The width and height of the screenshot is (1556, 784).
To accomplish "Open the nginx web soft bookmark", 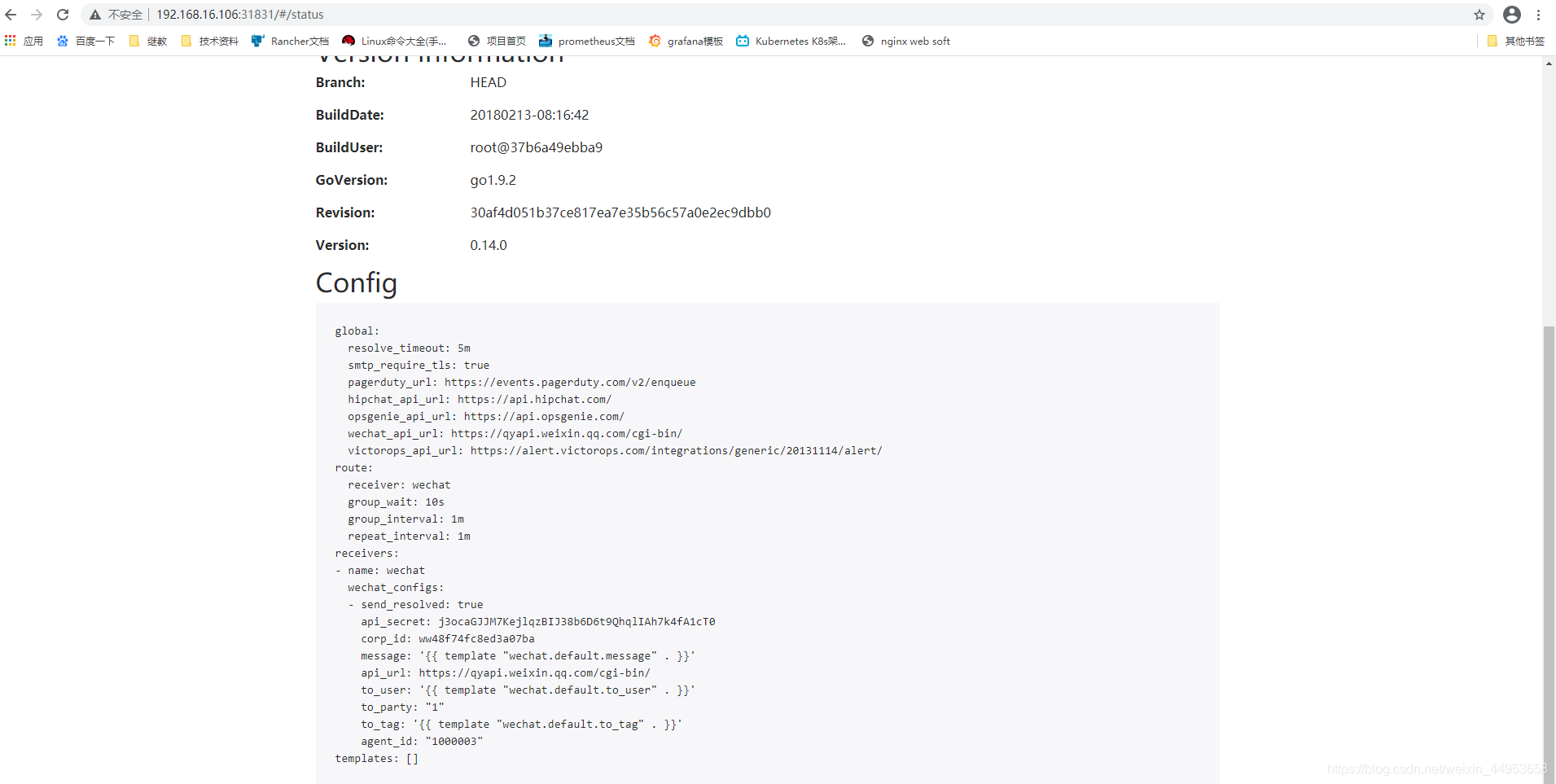I will (x=906, y=41).
